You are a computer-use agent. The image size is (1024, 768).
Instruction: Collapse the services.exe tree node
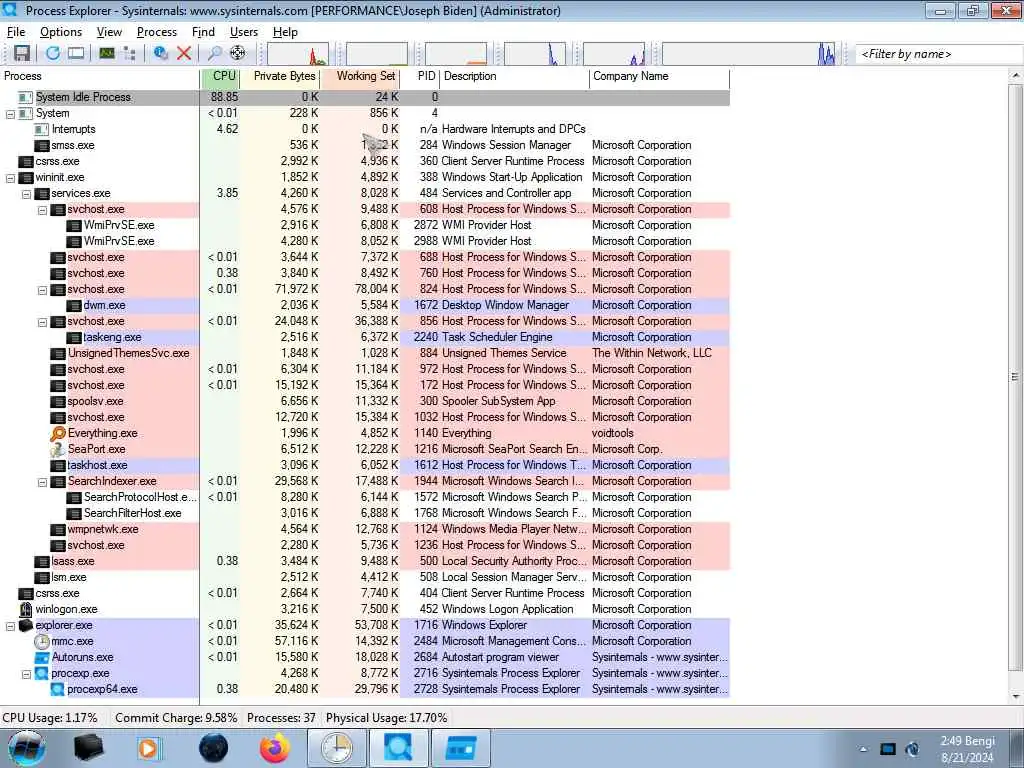click(x=26, y=194)
